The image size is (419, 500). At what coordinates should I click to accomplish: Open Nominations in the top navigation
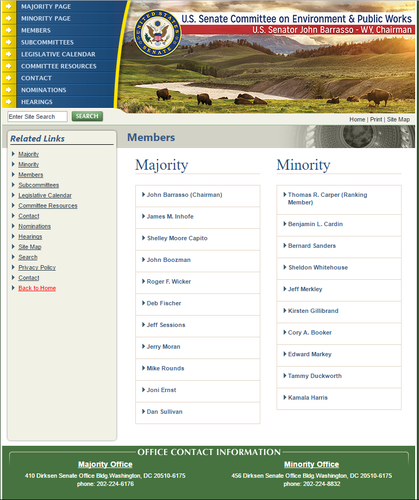pos(43,90)
